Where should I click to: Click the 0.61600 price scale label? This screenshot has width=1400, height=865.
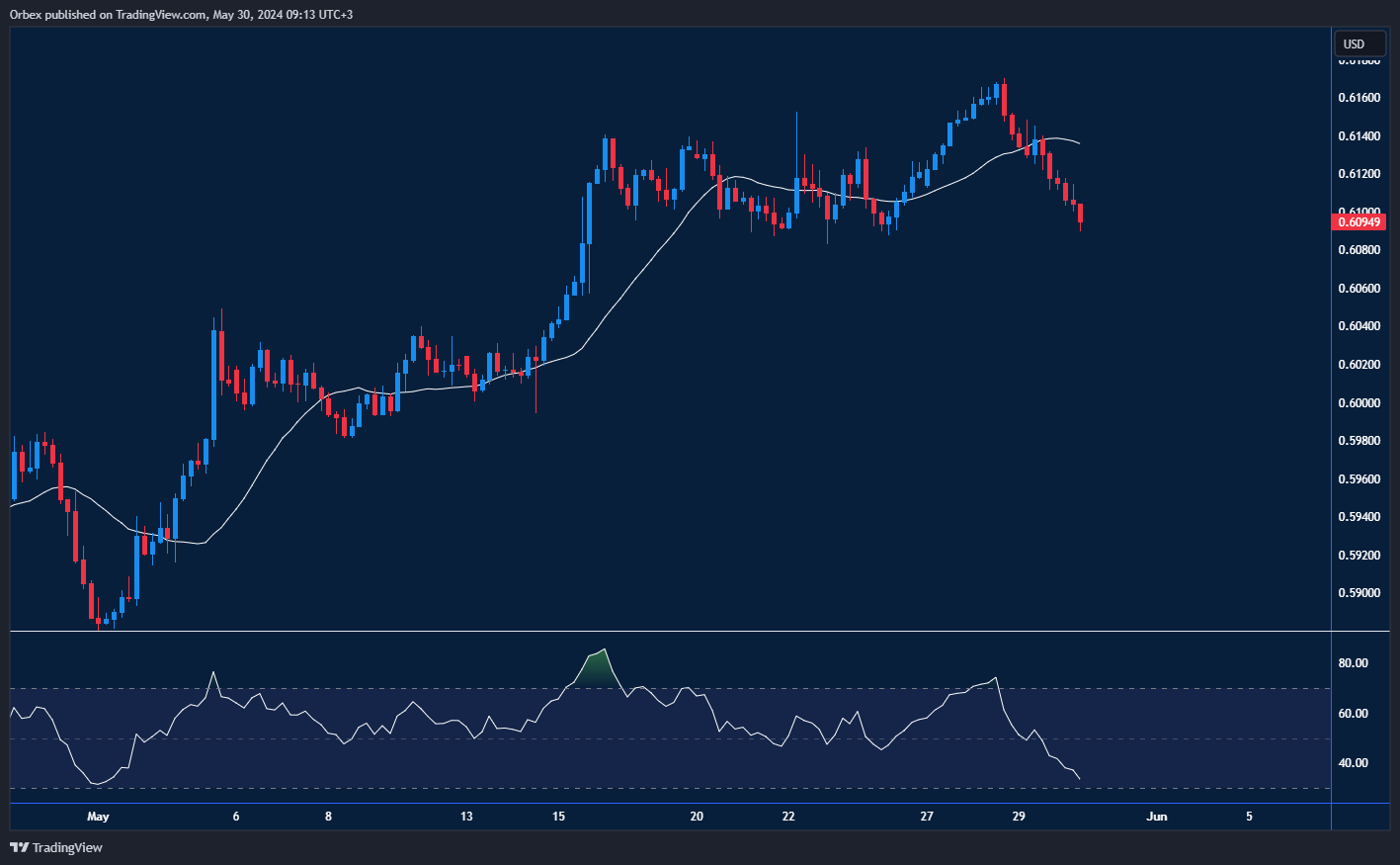pos(1359,98)
